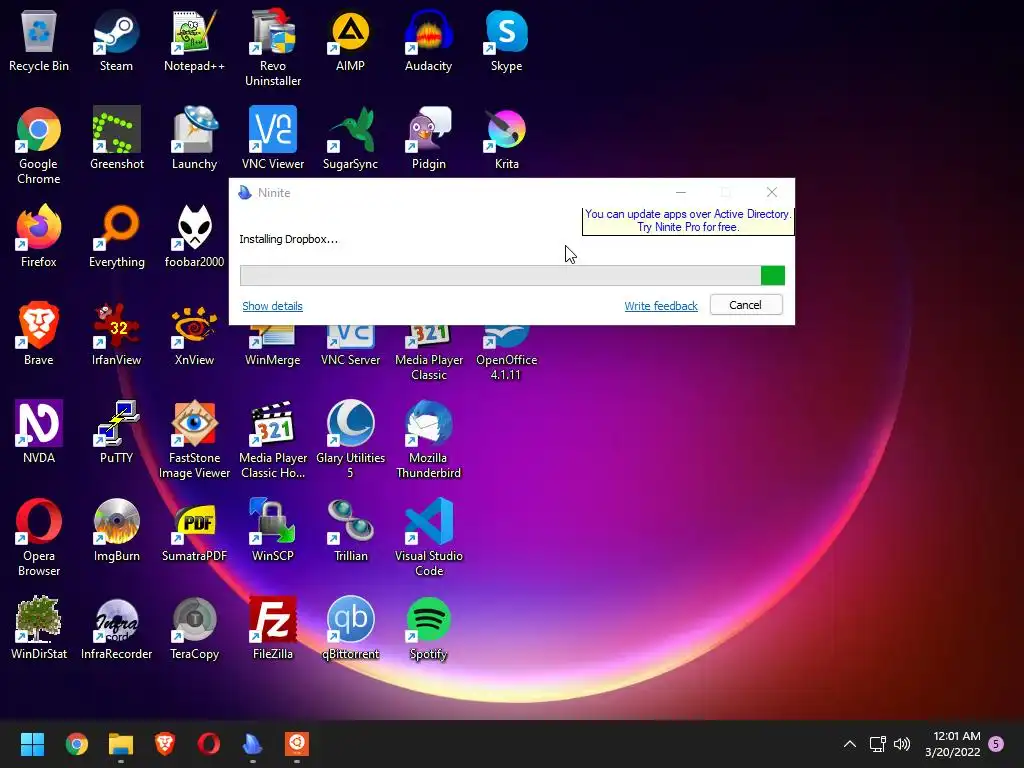The width and height of the screenshot is (1024, 768).
Task: Select the WinSCP desktop icon
Action: click(272, 530)
